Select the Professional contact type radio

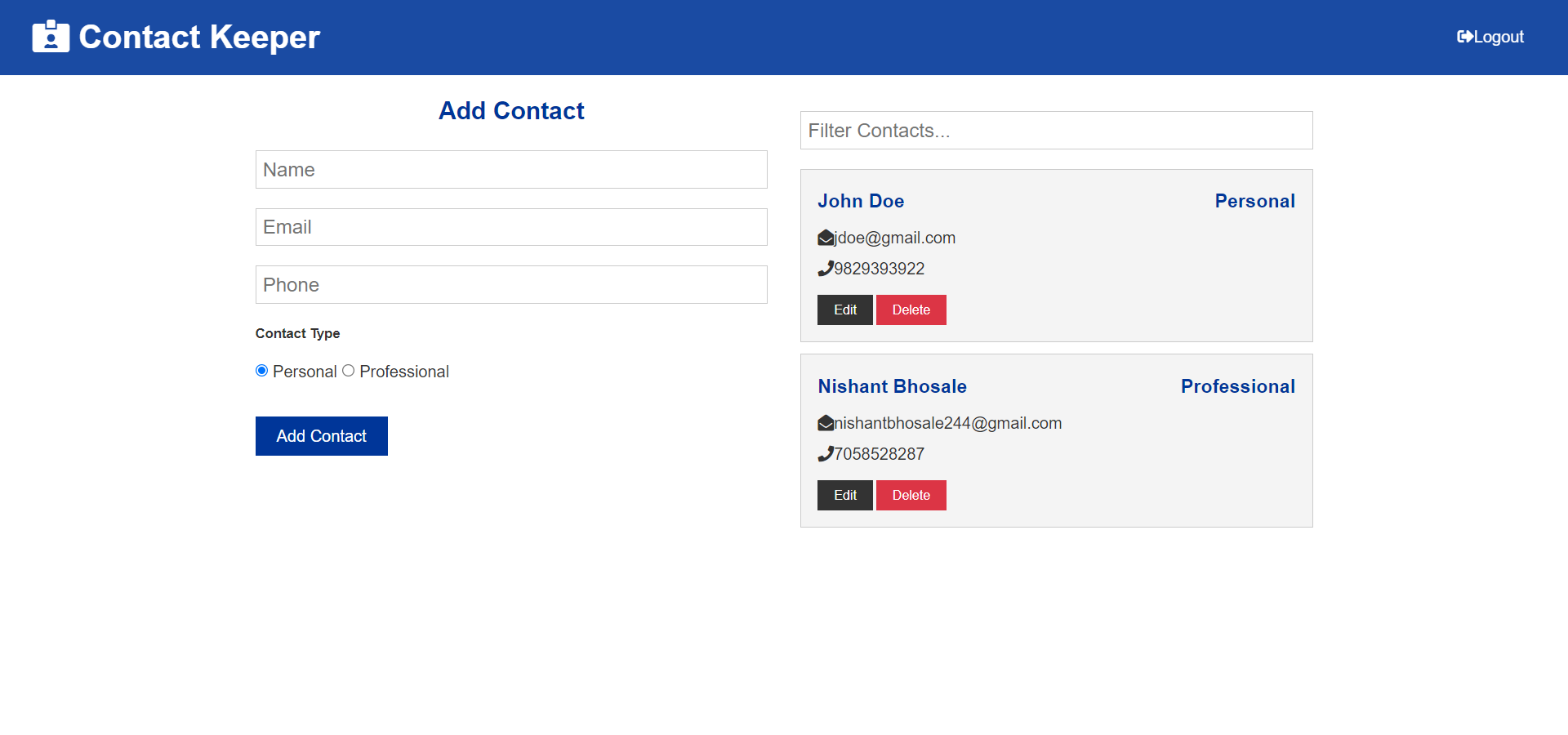[348, 371]
